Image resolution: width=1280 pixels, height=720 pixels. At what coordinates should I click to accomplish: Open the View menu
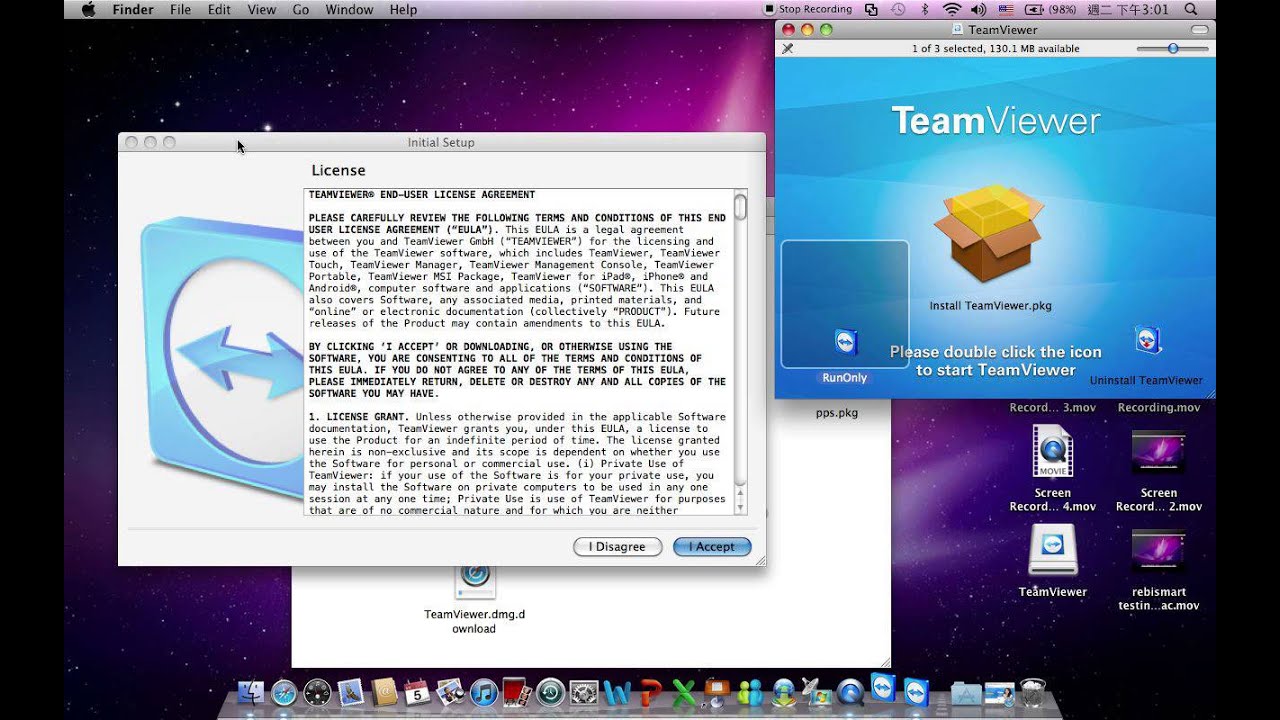coord(261,10)
